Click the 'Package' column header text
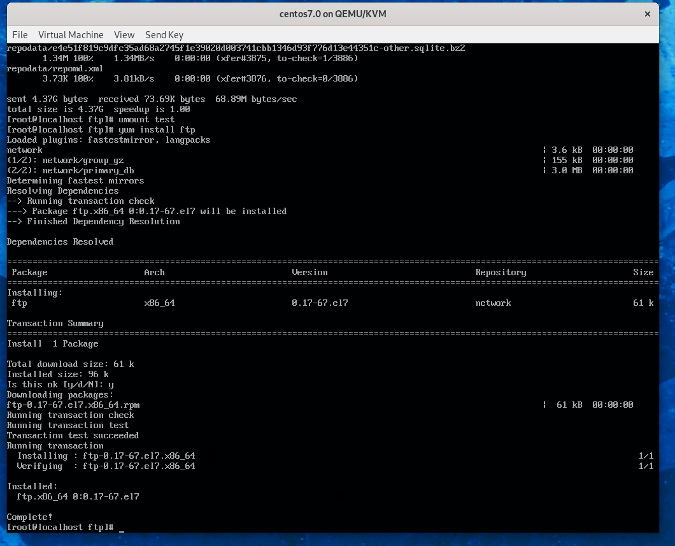 [x=28, y=272]
